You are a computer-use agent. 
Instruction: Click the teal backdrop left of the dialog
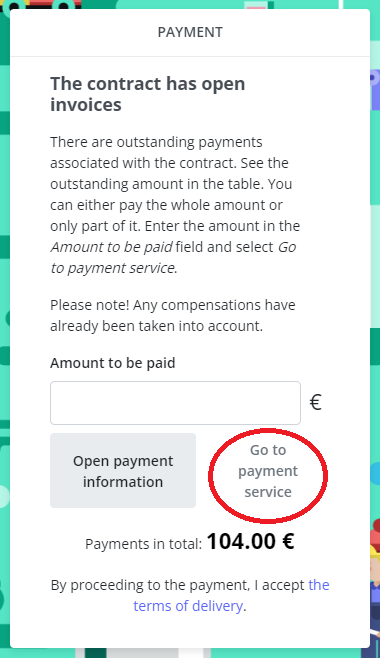coord(4,294)
